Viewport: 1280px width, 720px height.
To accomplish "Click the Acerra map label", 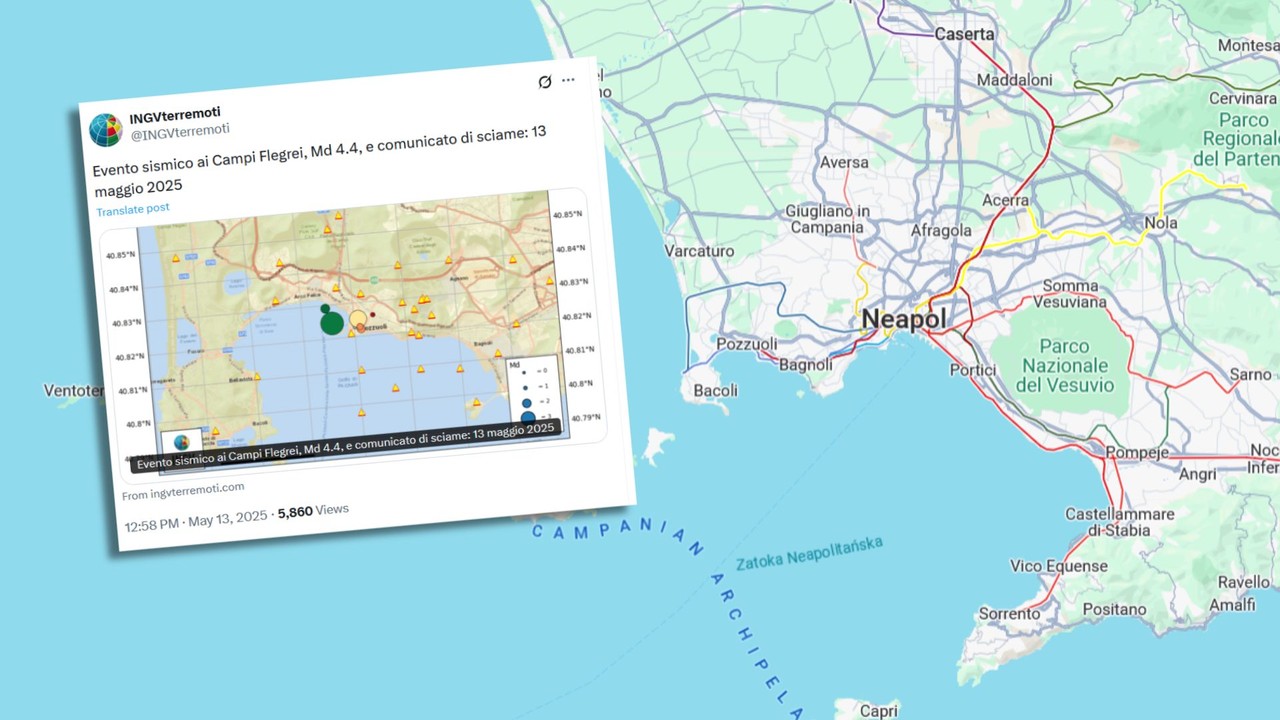I will 1005,201.
